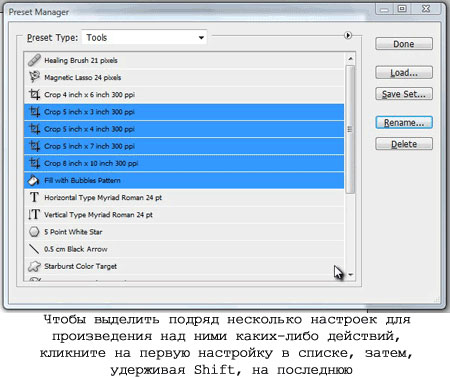Delete the selected presets
Screen dimensions: 450x378
click(404, 144)
